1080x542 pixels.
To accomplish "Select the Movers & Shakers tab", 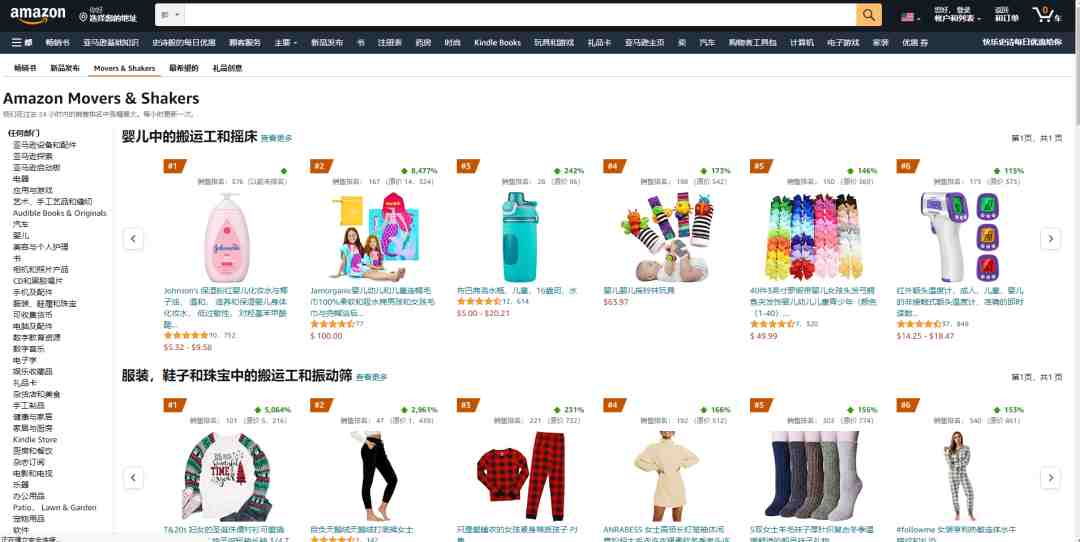I will (125, 68).
